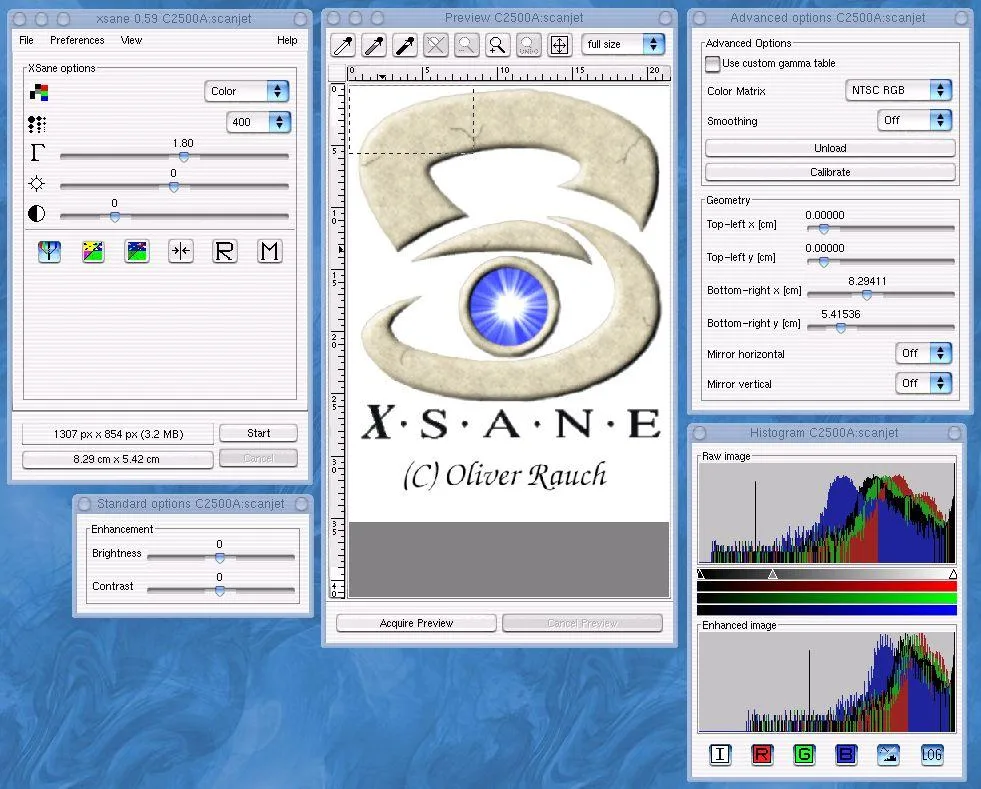Pick black point with the third pipette tool
The height and width of the screenshot is (789, 981).
405,45
